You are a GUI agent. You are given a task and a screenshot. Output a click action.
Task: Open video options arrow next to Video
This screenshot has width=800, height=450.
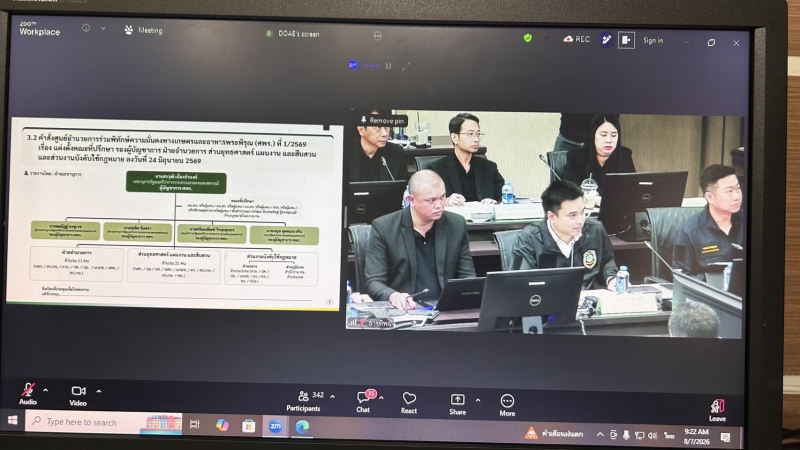coord(99,392)
